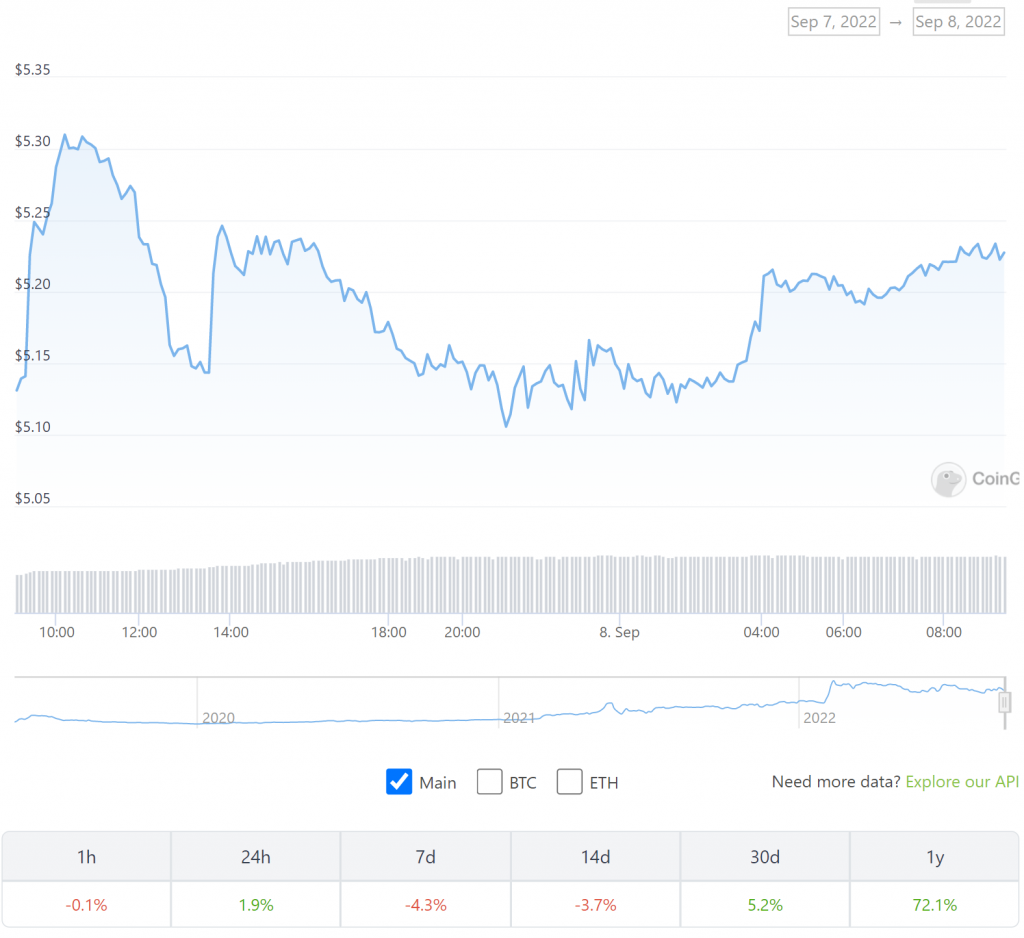Screen dimensions: 1024x938
Task: Select the 30d column header
Action: tap(765, 856)
